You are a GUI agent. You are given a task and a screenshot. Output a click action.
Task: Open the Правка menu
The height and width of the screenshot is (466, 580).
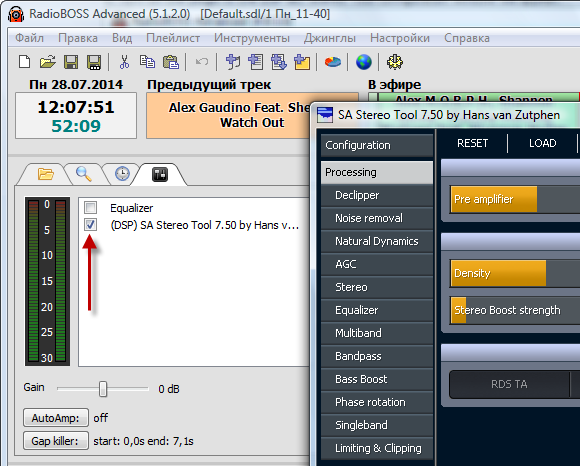[x=78, y=38]
